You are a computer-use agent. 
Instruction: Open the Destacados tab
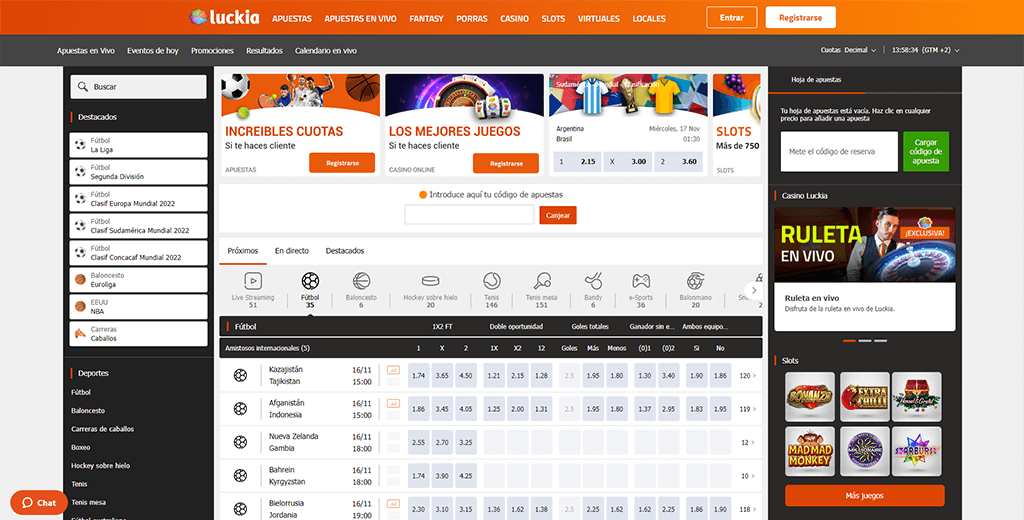point(345,250)
